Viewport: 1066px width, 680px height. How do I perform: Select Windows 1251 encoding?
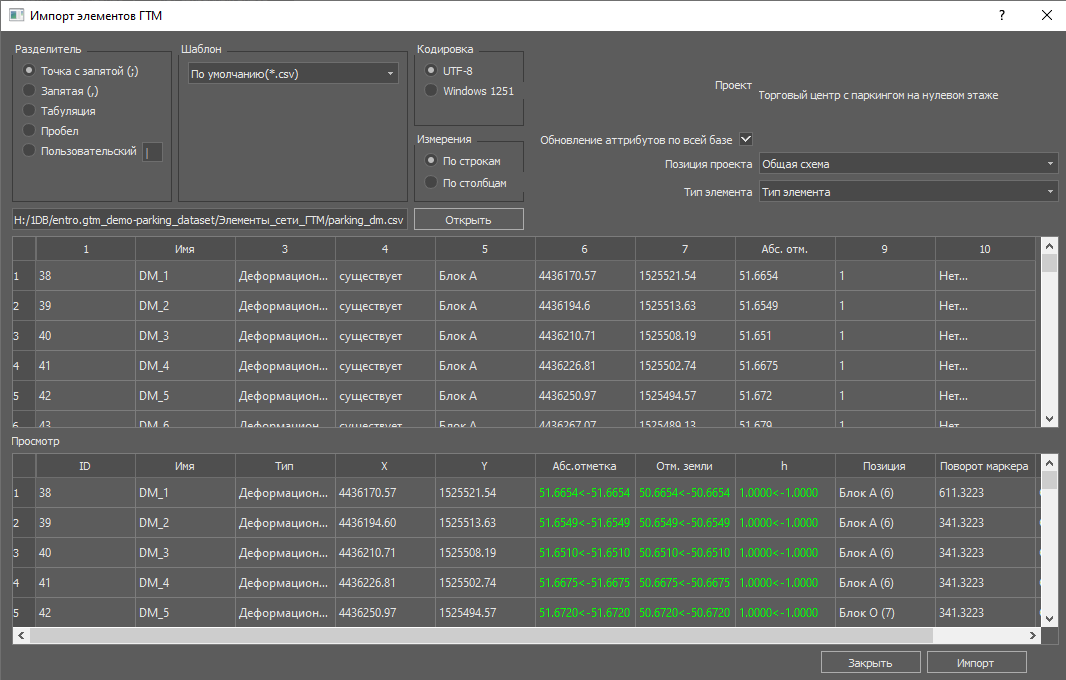[x=431, y=91]
